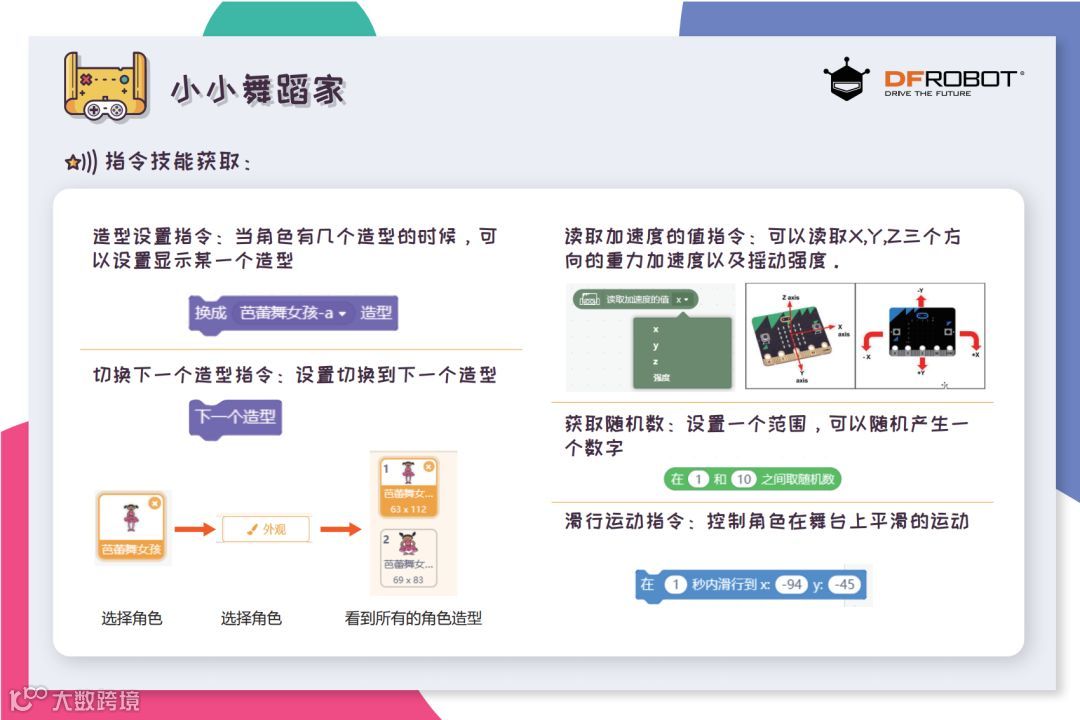Click the 下一个造型 block
This screenshot has width=1080, height=720.
[236, 418]
